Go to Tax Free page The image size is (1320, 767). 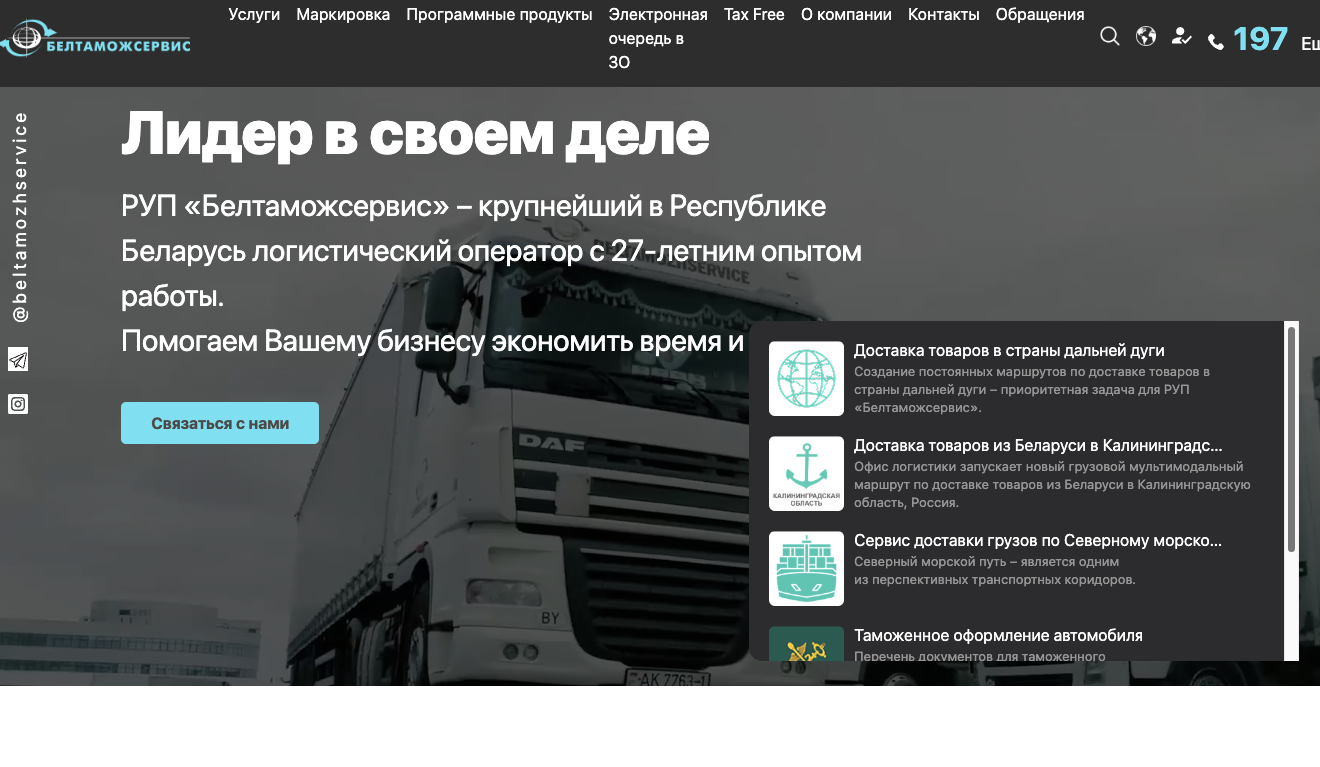[754, 14]
